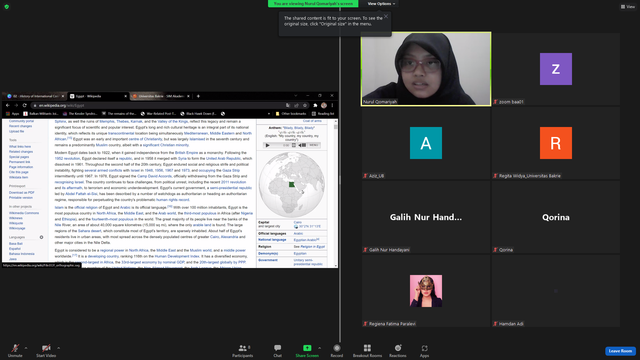Switch to the Egypt - Wikipedia browser tab
This screenshot has height=360, width=640.
point(97,96)
